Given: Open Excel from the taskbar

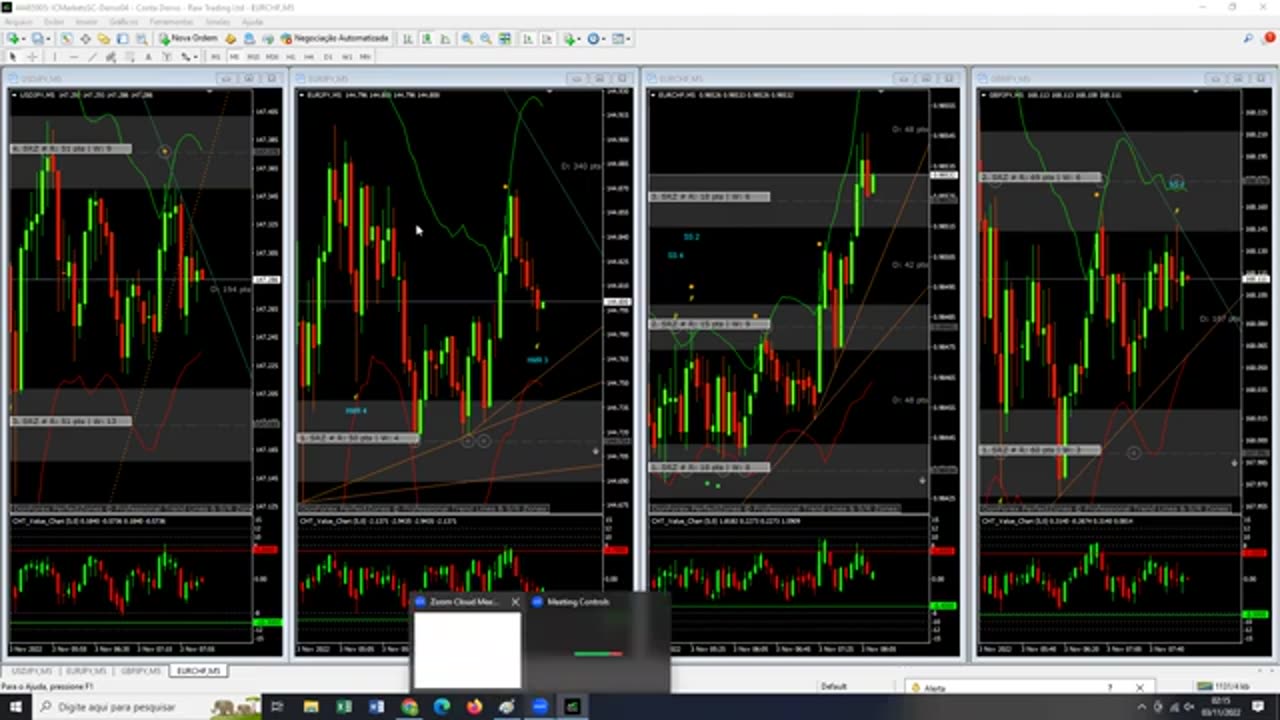Looking at the screenshot, I should coord(344,707).
